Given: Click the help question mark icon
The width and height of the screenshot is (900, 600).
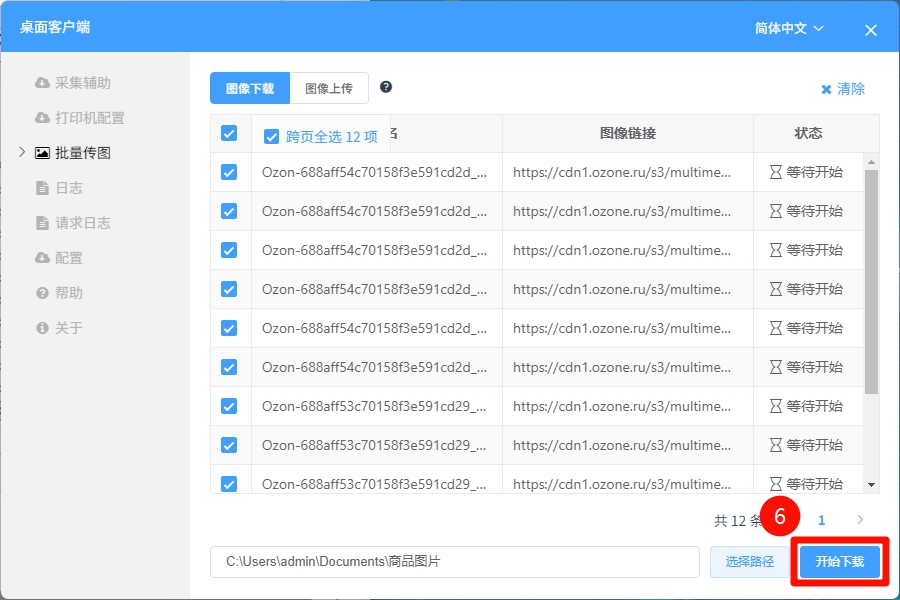Looking at the screenshot, I should pos(386,87).
